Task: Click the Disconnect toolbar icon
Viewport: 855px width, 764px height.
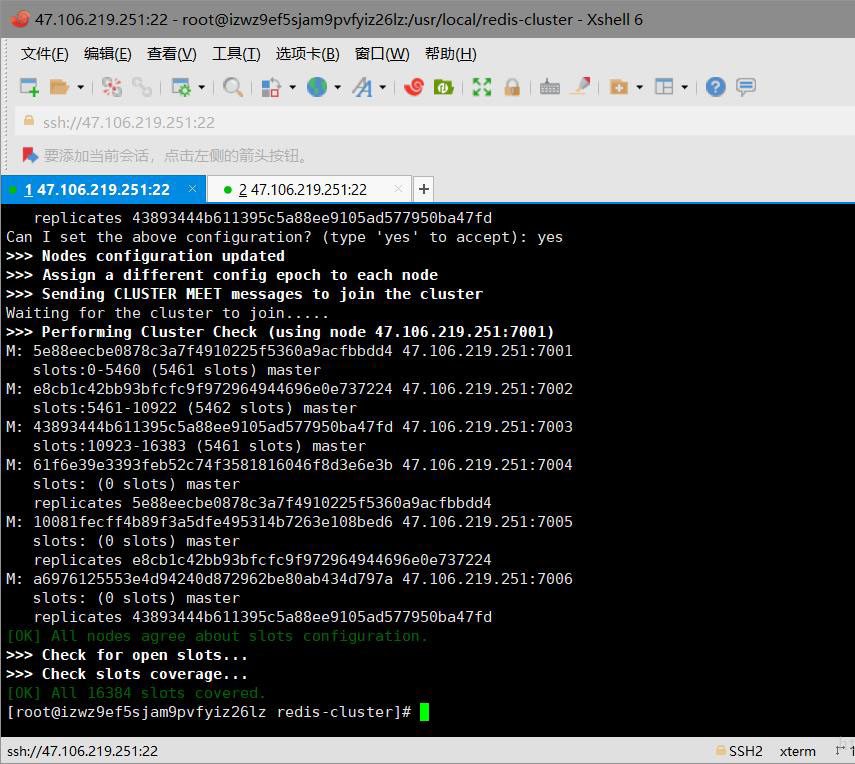Action: (112, 87)
